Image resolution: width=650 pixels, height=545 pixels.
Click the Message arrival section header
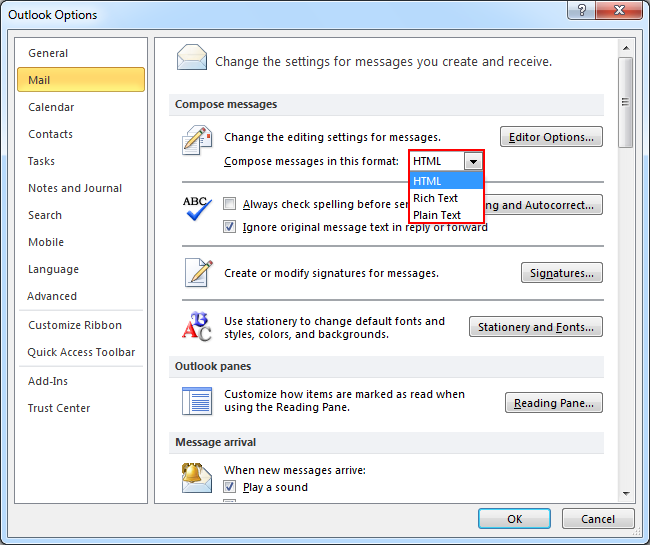point(386,442)
